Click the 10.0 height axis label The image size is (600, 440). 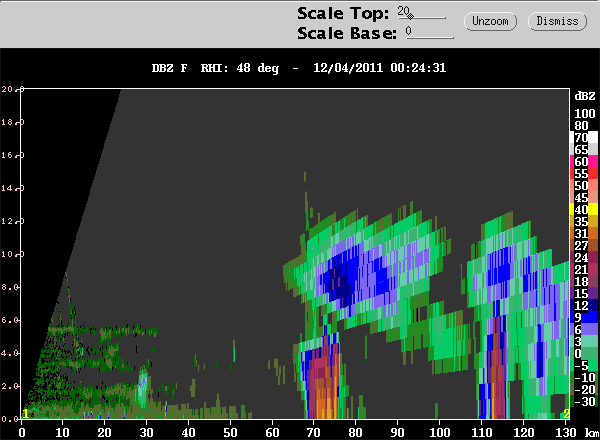point(13,254)
